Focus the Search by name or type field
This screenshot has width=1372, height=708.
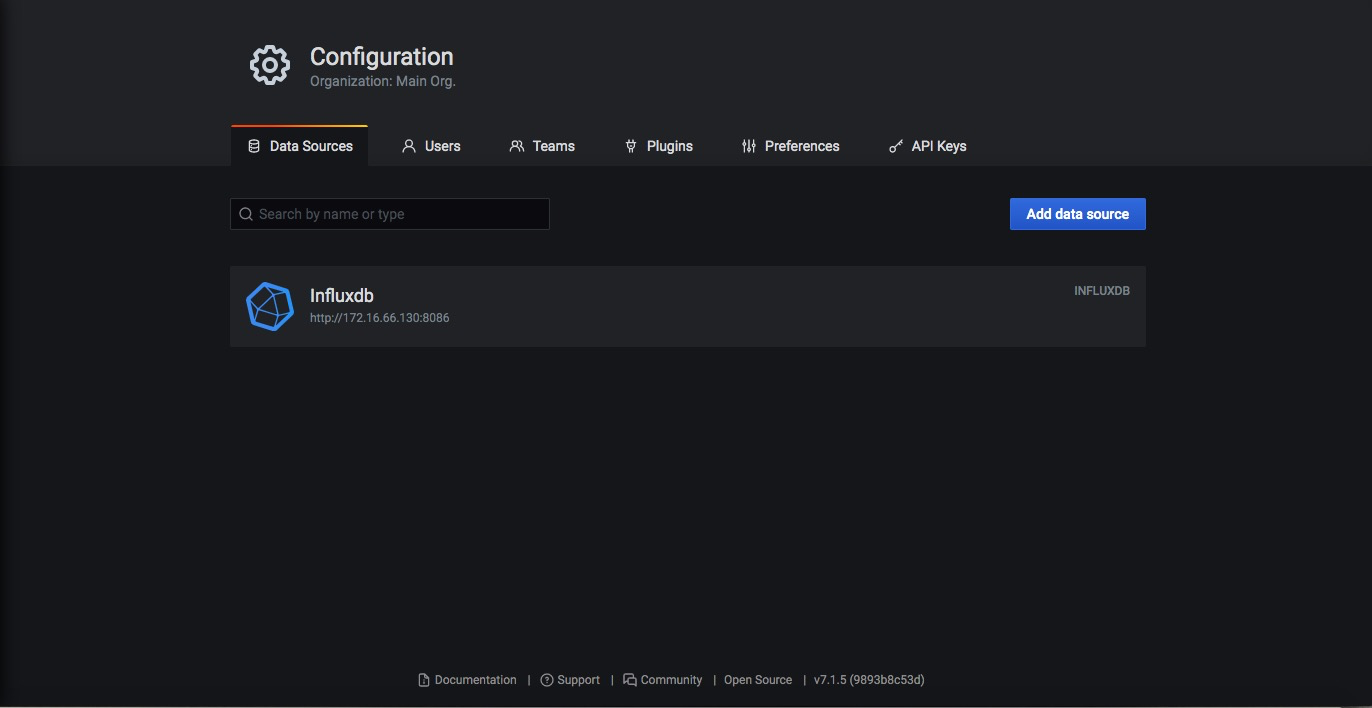[390, 214]
